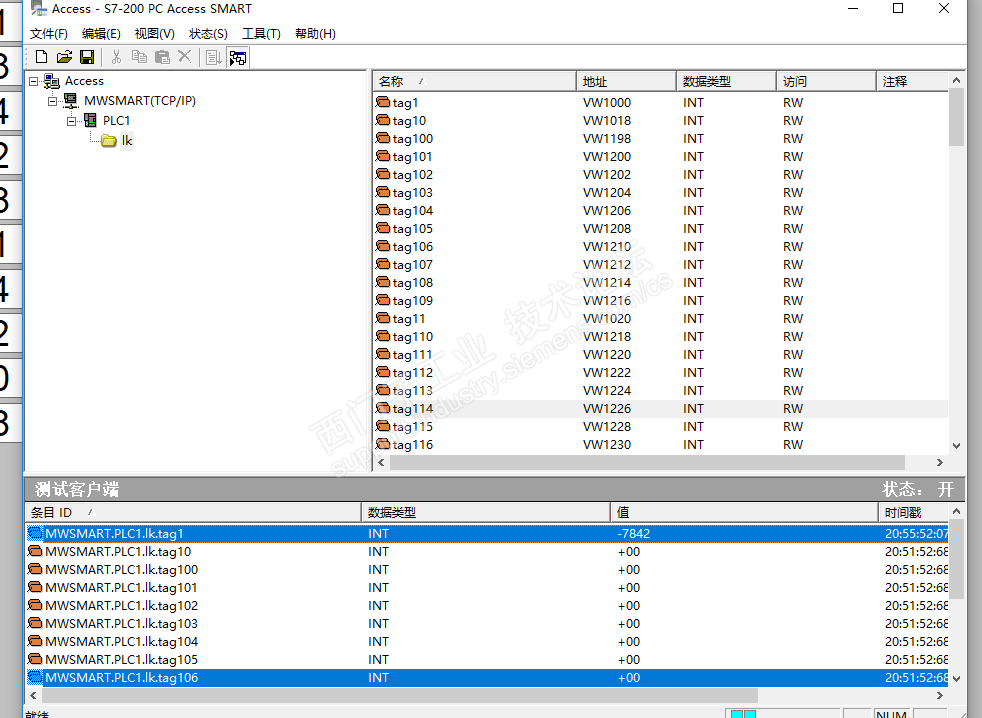Open the 文件(F) menu
This screenshot has width=982, height=718.
pos(49,34)
